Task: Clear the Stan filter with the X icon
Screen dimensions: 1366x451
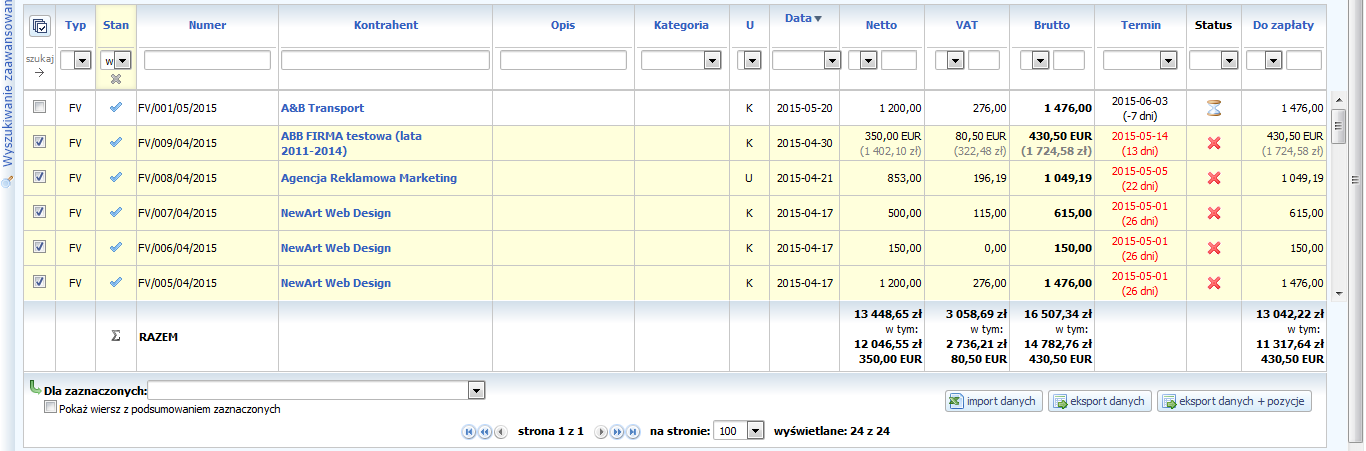Action: 116,79
